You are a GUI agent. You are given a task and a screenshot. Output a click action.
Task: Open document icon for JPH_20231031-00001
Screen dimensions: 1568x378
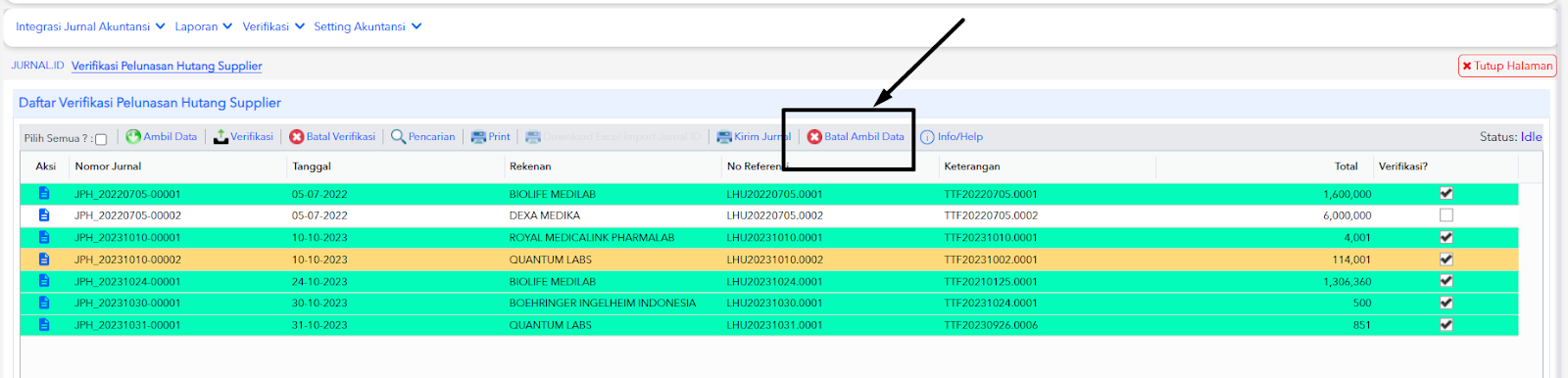point(44,324)
